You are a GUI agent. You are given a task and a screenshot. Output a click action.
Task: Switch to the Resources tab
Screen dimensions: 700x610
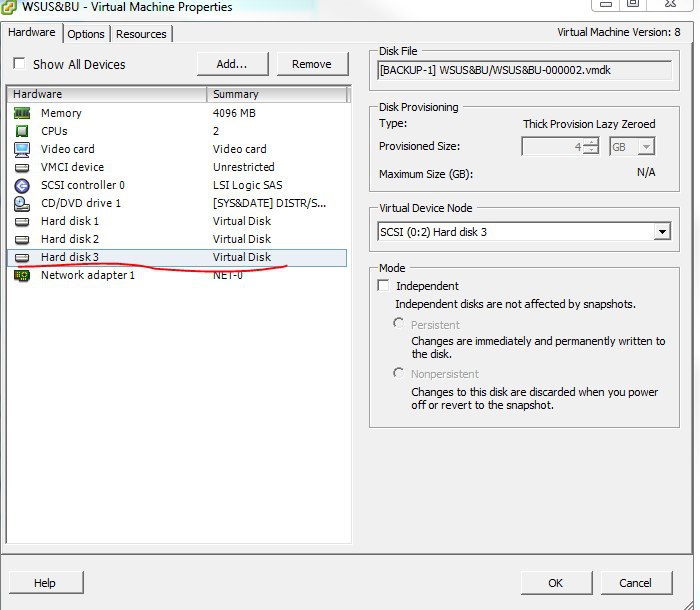[141, 34]
